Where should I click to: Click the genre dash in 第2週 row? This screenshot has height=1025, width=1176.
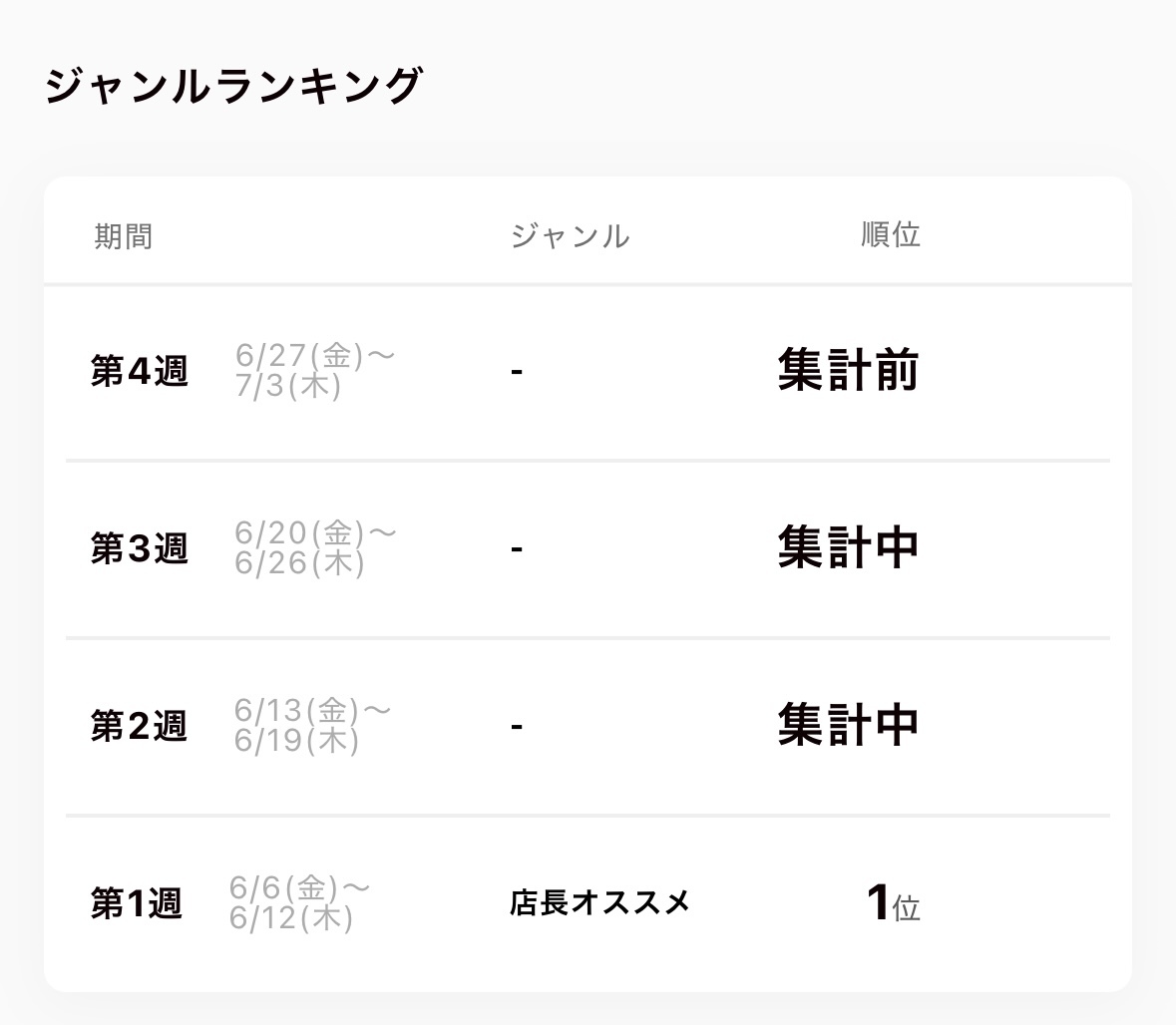click(x=516, y=727)
